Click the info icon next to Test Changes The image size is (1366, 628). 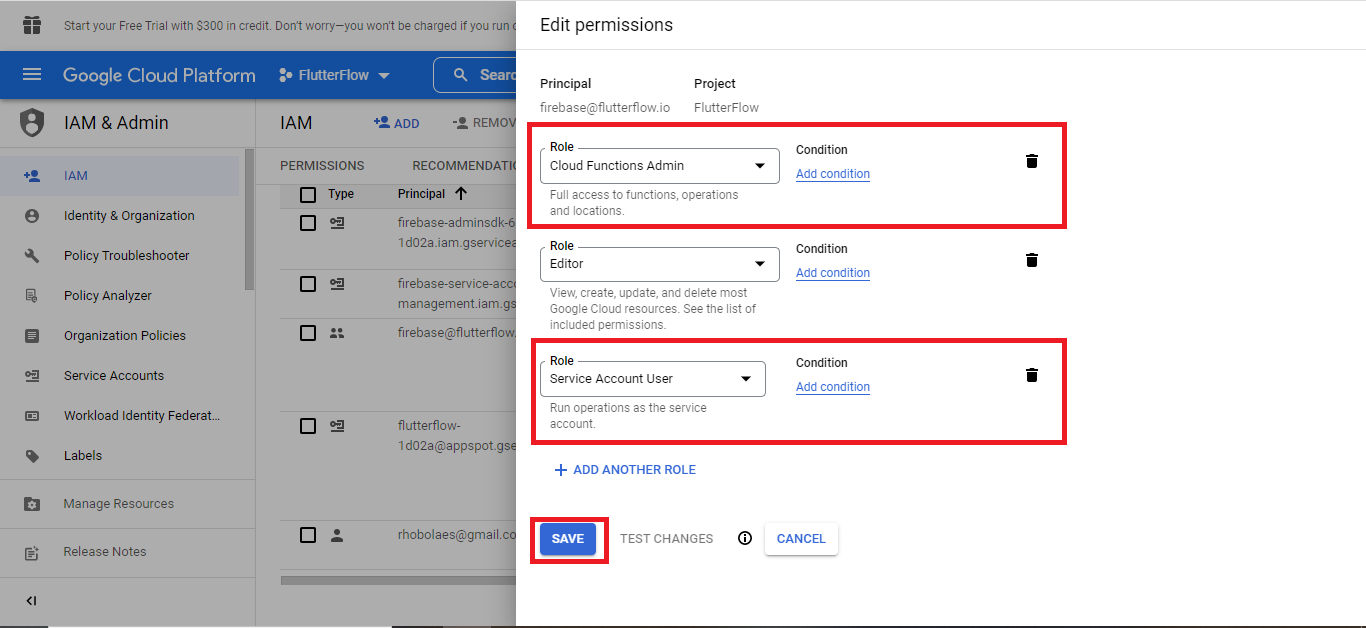coord(745,538)
